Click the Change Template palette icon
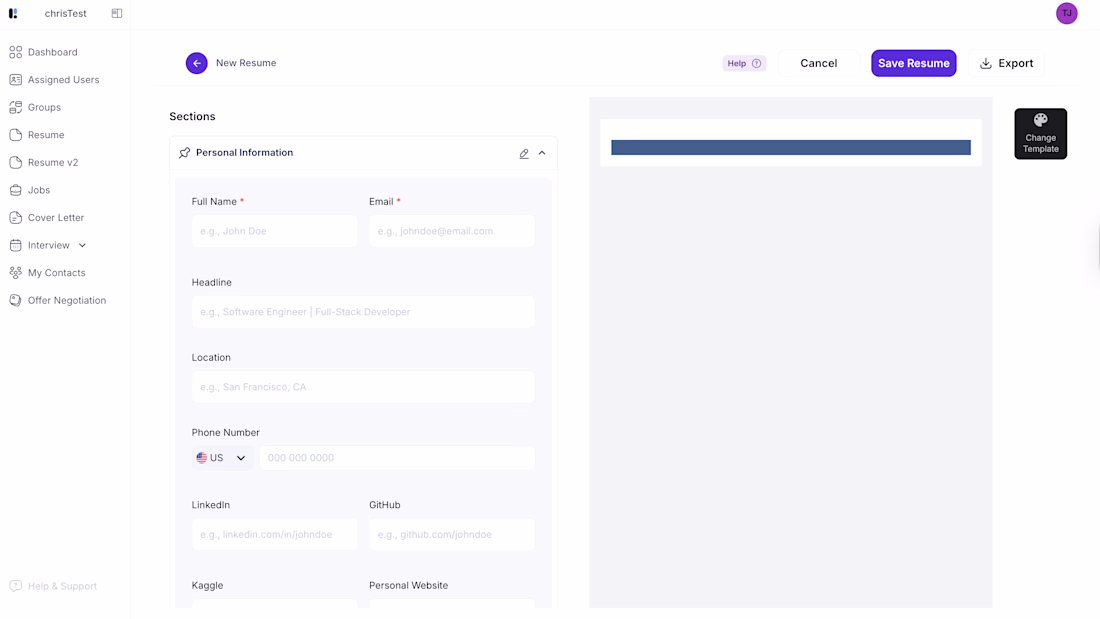 pos(1040,120)
